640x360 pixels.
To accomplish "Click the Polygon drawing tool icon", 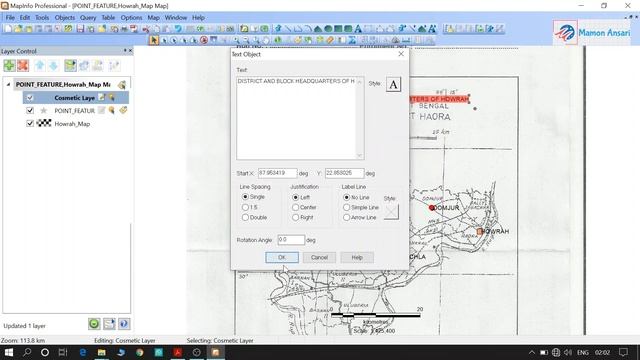I will coord(318,29).
